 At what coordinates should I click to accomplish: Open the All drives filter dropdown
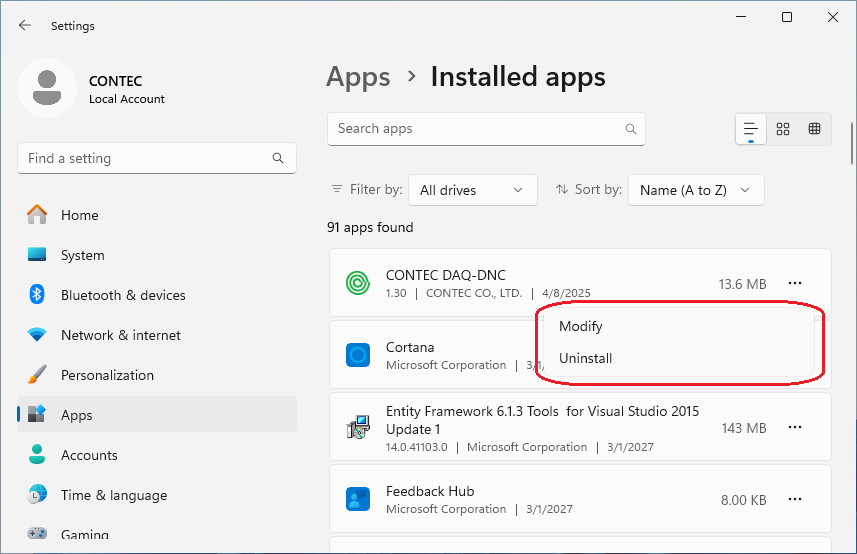click(473, 190)
